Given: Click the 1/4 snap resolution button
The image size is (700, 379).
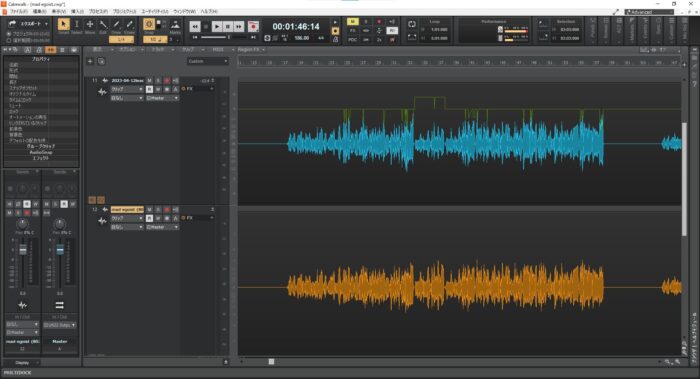Looking at the screenshot, I should (121, 39).
